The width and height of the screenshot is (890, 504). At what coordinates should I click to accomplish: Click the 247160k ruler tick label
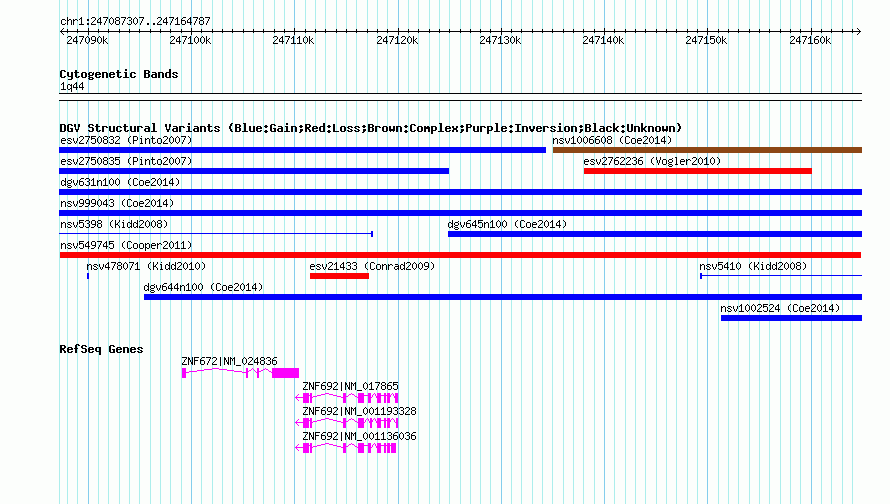[810, 40]
